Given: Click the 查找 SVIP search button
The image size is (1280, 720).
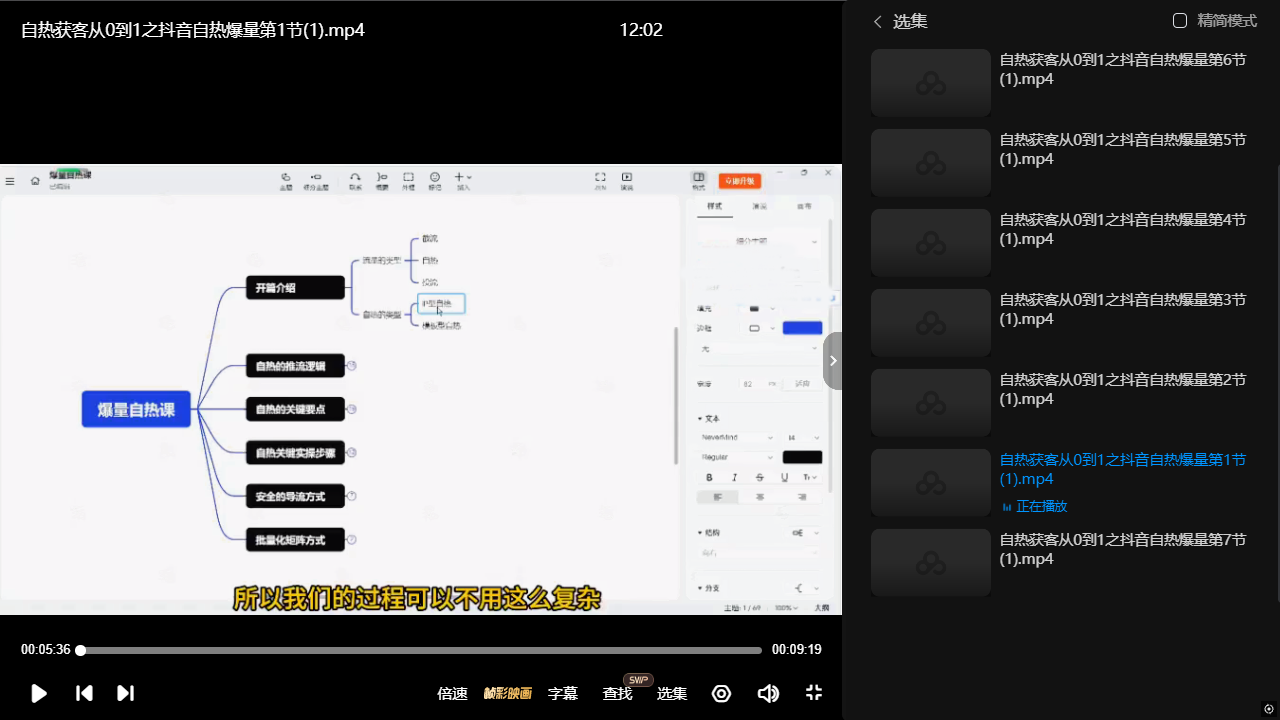Looking at the screenshot, I should click(x=617, y=693).
